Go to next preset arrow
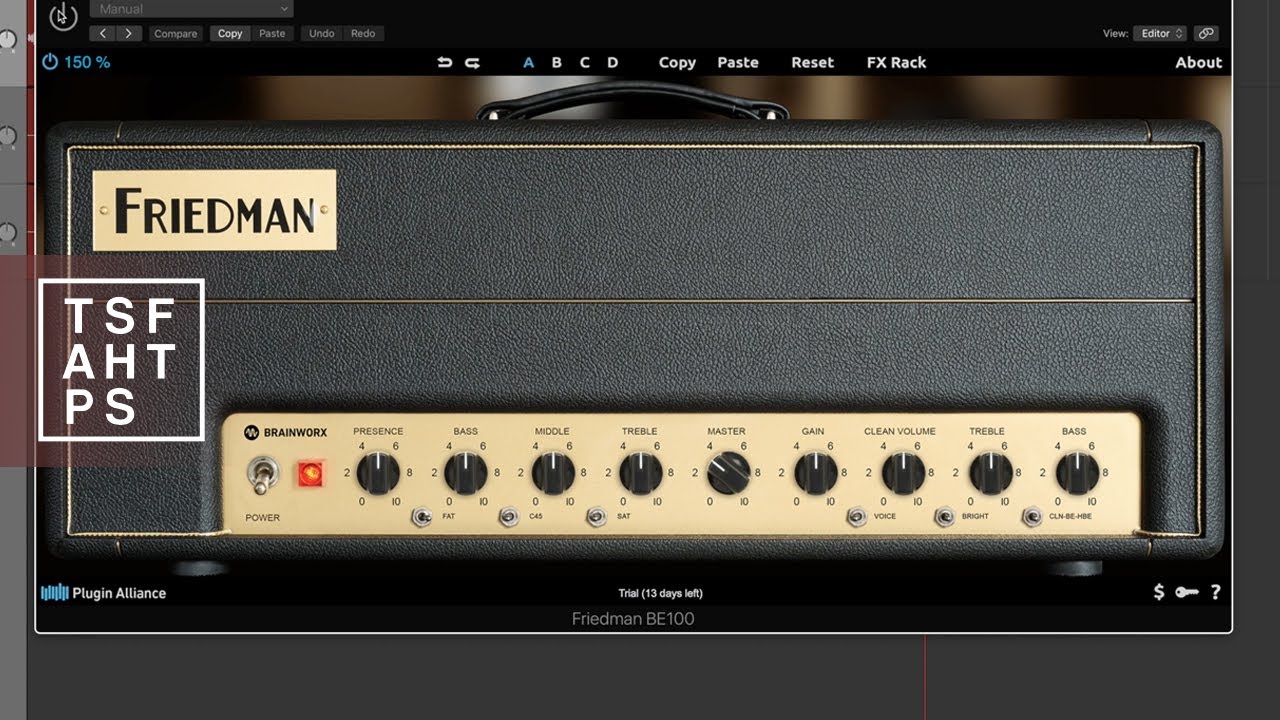This screenshot has width=1280, height=720. pyautogui.click(x=129, y=33)
